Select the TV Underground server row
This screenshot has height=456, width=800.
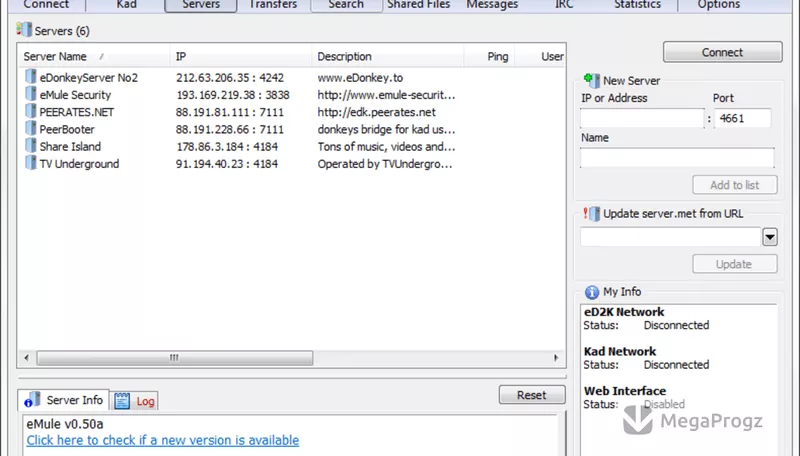tap(291, 164)
